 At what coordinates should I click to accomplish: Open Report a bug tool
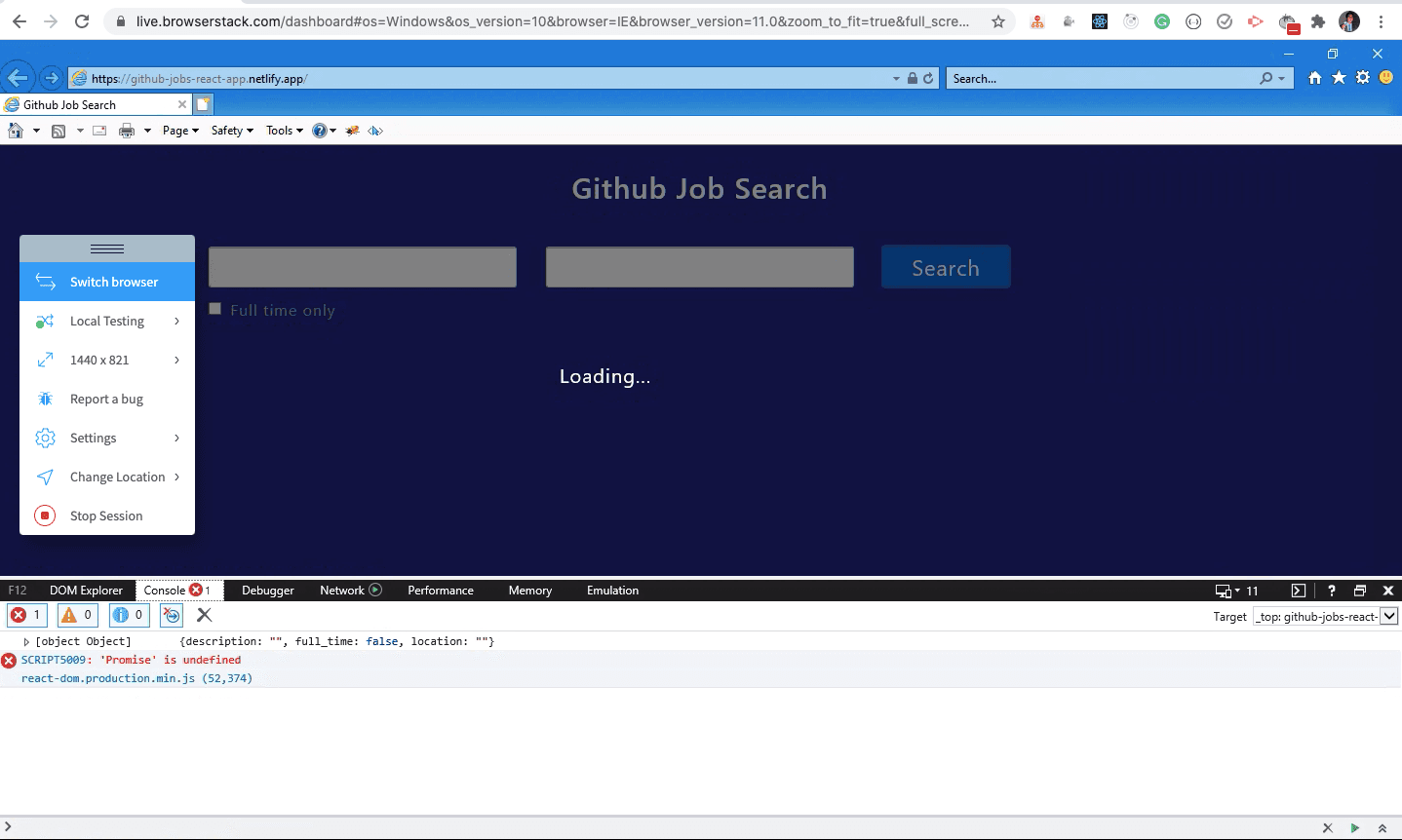(x=106, y=399)
